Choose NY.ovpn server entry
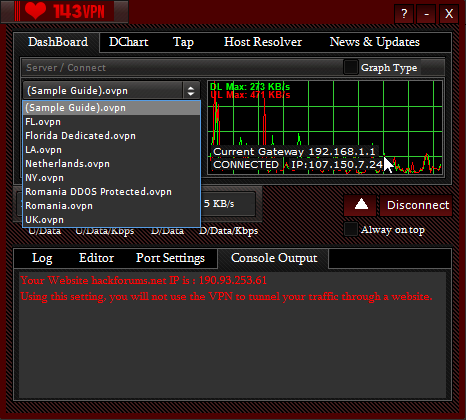Screen dimensions: 466x420 tap(111, 178)
